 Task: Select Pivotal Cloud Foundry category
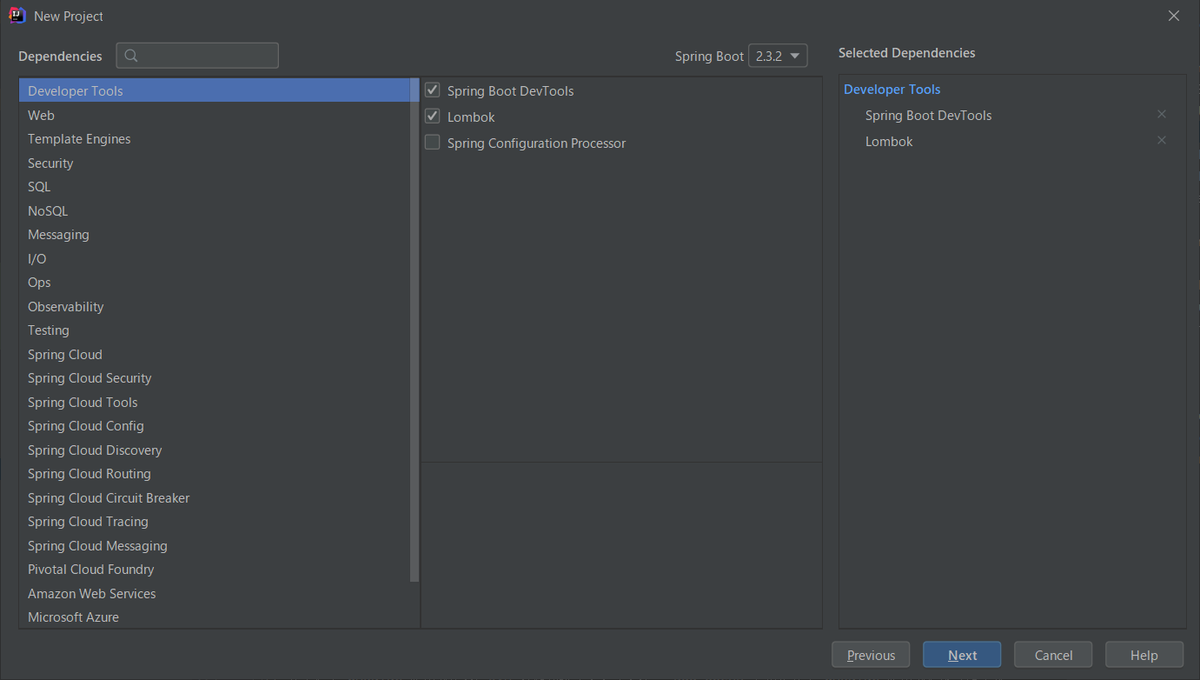tap(214, 570)
